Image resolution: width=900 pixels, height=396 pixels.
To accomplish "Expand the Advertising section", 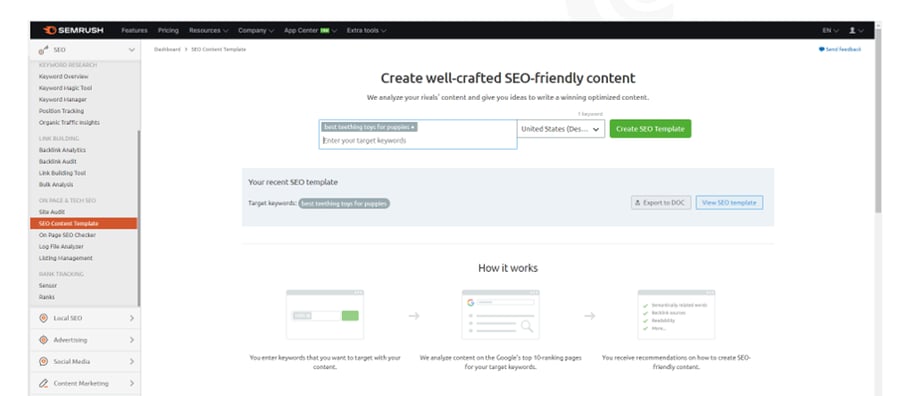I will 131,340.
